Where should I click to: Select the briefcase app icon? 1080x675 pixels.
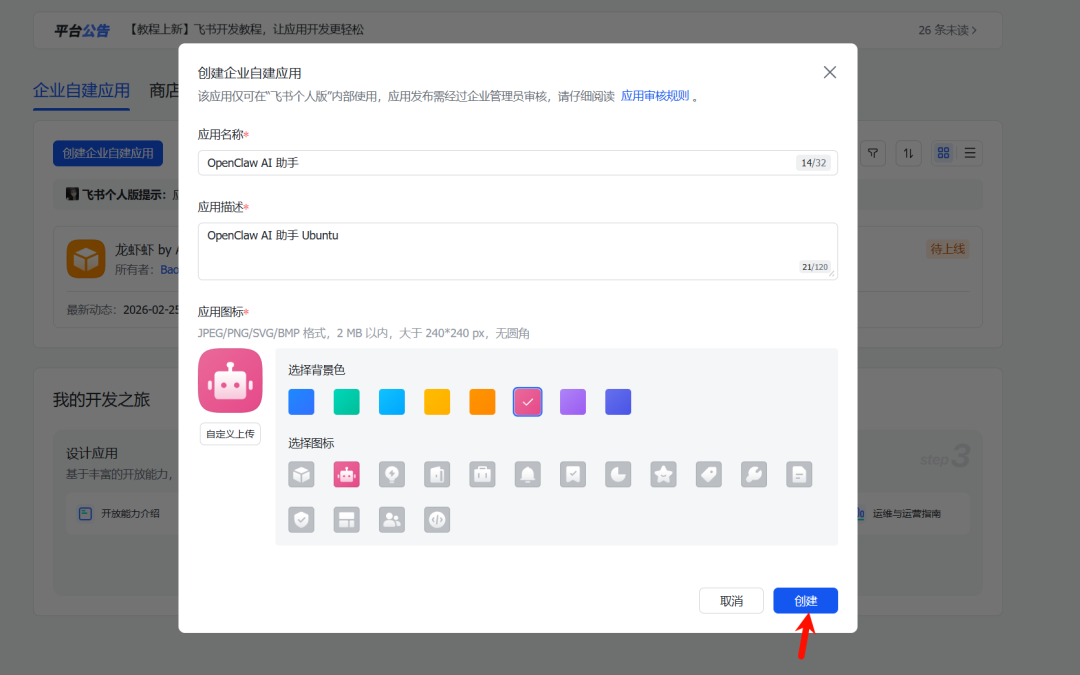click(x=482, y=475)
